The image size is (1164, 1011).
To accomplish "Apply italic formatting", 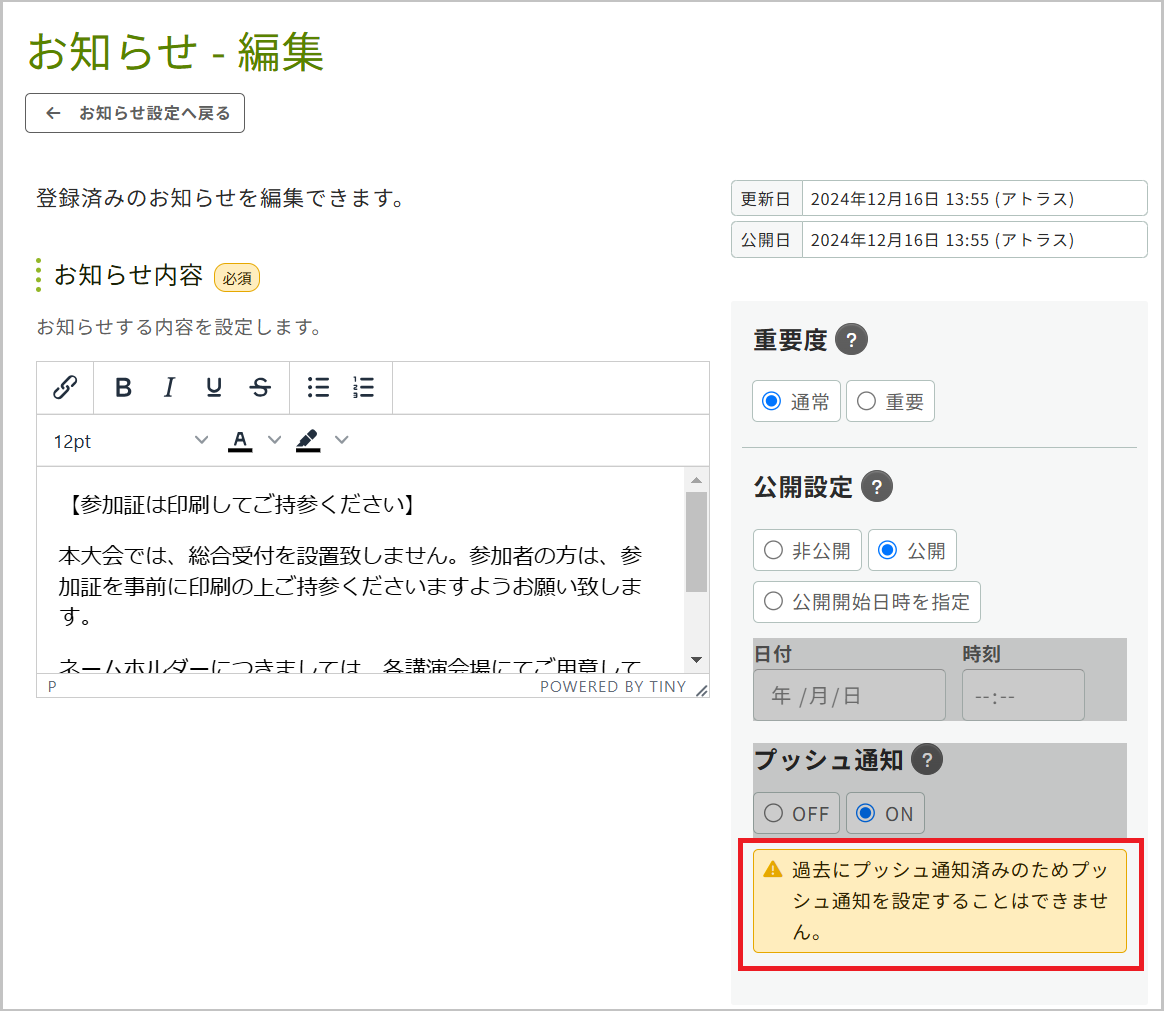I will pyautogui.click(x=169, y=388).
